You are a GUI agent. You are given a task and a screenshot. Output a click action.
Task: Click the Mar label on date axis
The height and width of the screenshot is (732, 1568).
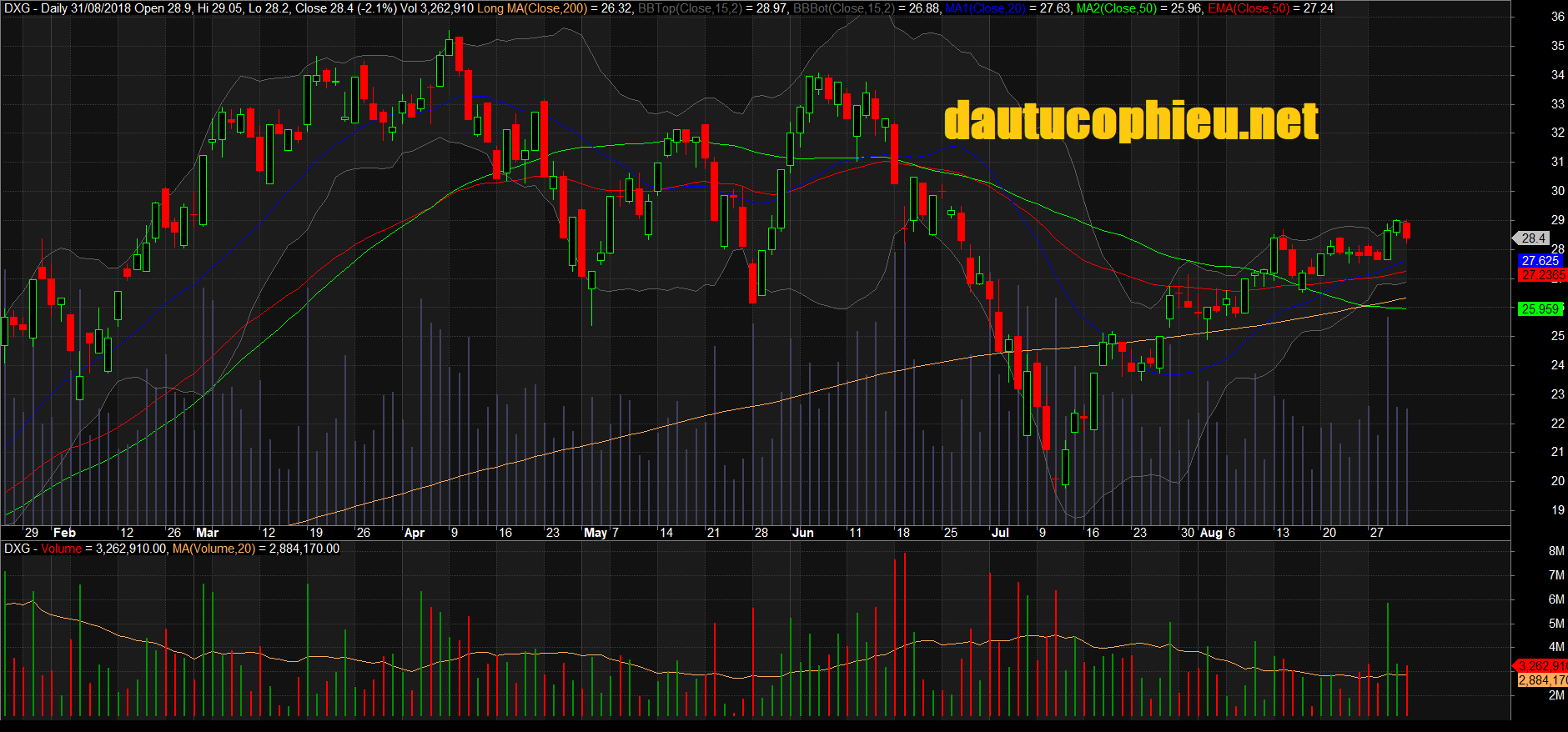click(x=207, y=533)
